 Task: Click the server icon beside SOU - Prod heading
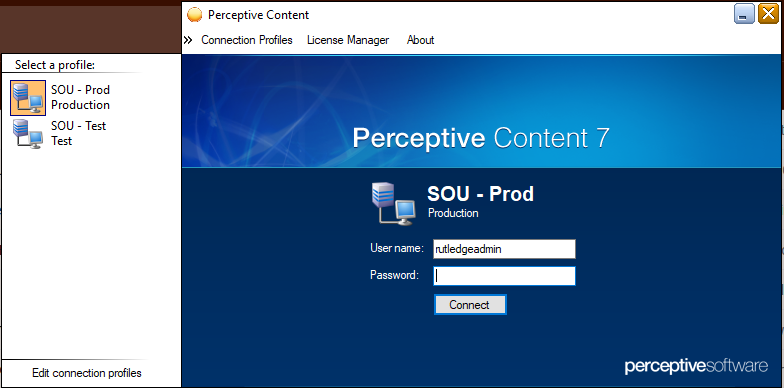(394, 204)
